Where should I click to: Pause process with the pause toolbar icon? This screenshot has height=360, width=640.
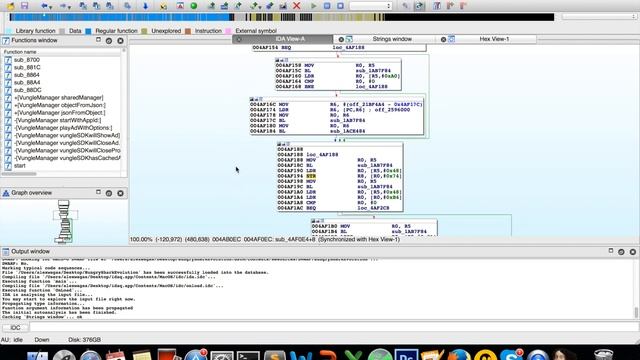327,6
